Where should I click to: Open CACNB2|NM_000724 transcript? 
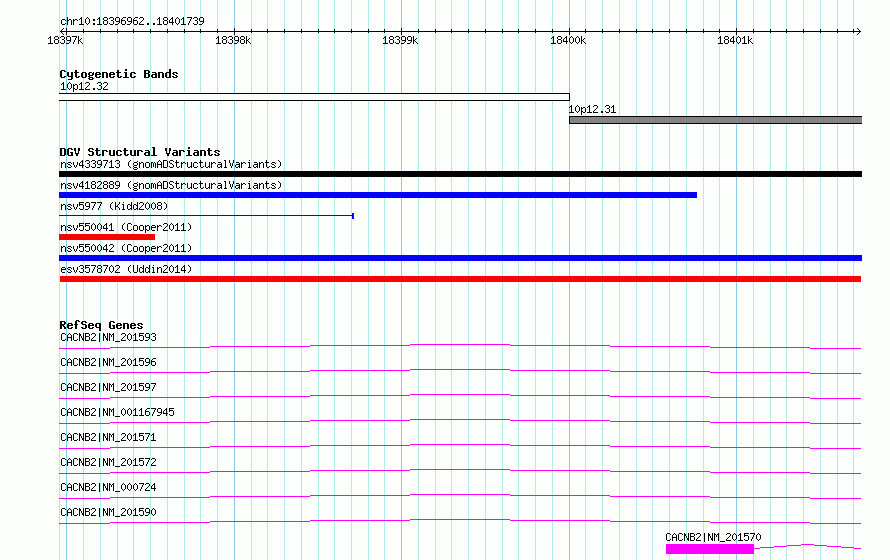click(x=108, y=487)
